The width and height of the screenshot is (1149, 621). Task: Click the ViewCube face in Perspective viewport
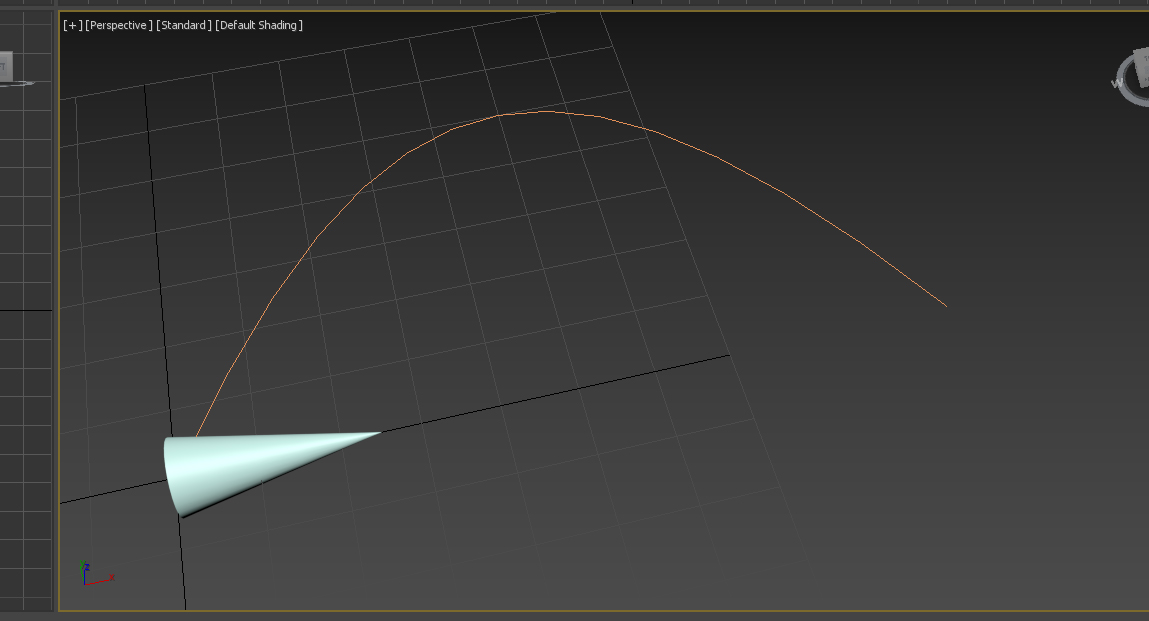(x=1141, y=68)
